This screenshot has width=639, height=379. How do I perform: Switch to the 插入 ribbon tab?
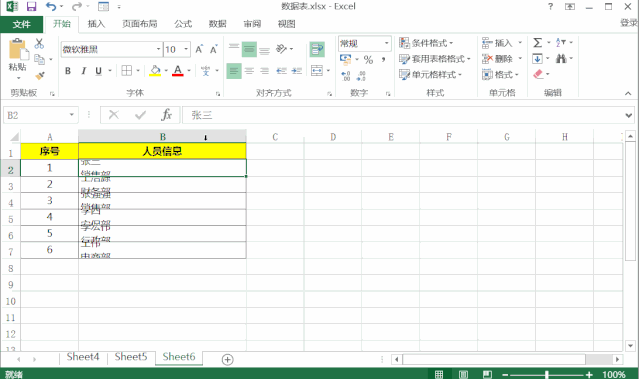pos(96,24)
